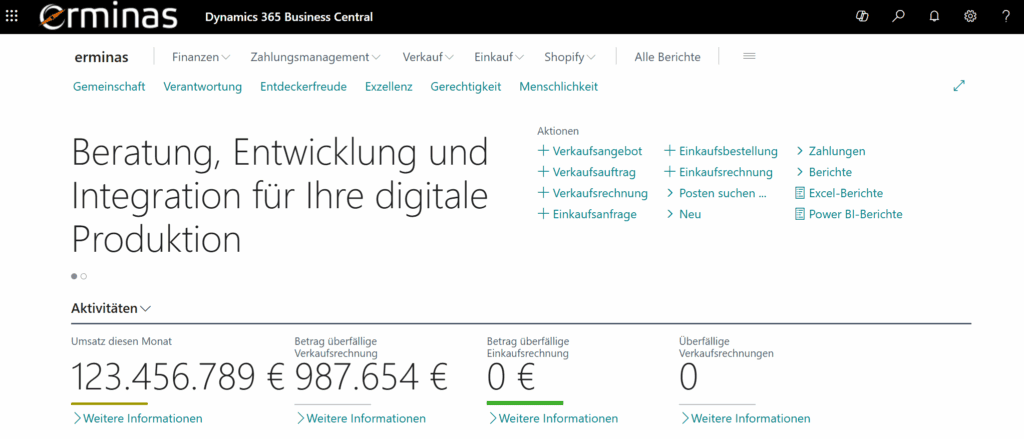This screenshot has height=439, width=1024.
Task: Create new Verkaufsauftrag
Action: tap(586, 172)
